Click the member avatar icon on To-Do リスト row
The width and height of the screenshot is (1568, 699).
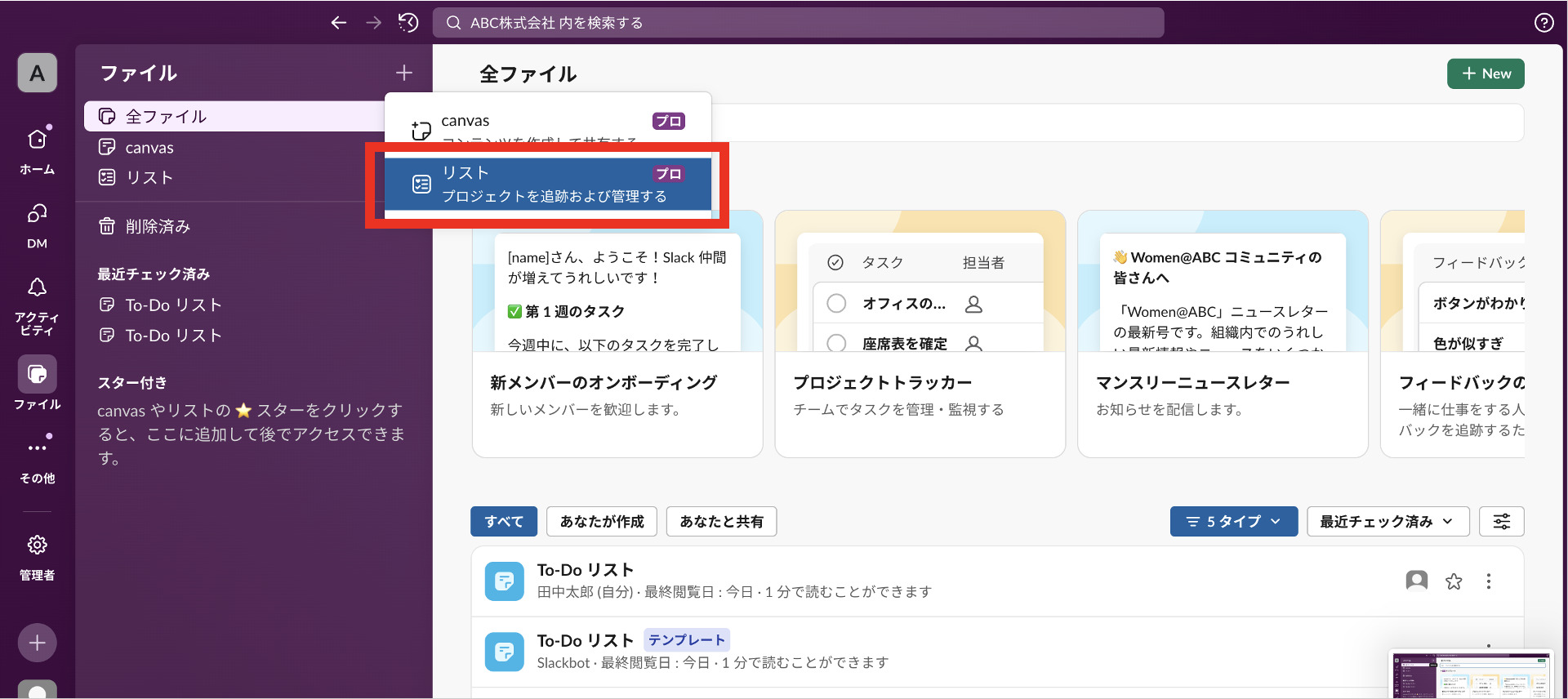click(1417, 581)
